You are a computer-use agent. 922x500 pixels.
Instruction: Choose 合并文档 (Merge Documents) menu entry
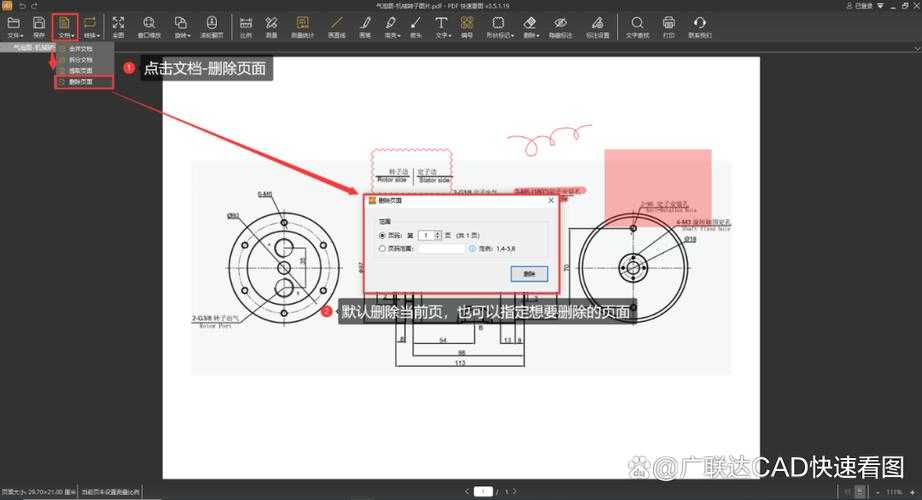pyautogui.click(x=80, y=48)
